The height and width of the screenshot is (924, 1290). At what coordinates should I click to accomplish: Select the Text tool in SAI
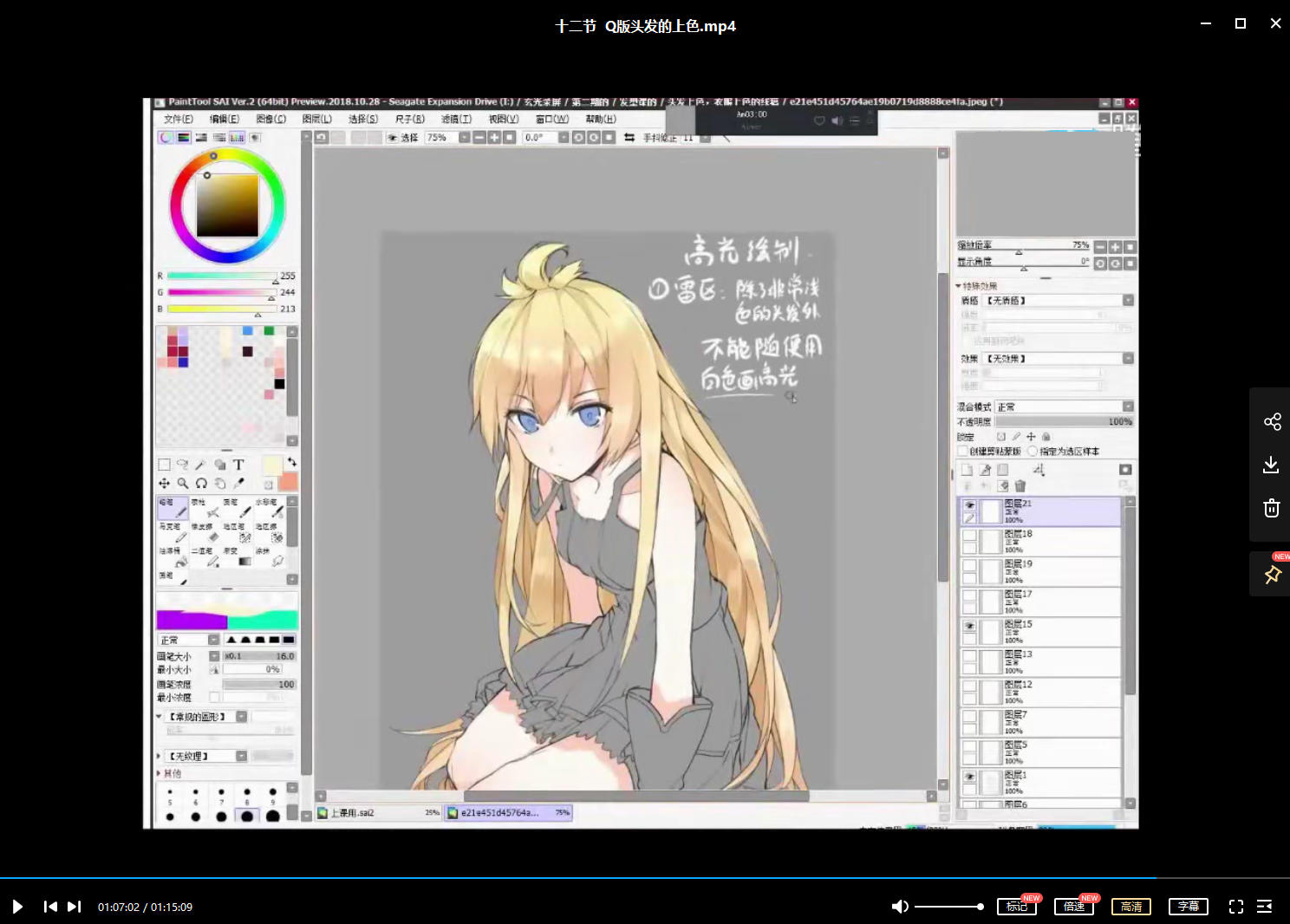(238, 465)
